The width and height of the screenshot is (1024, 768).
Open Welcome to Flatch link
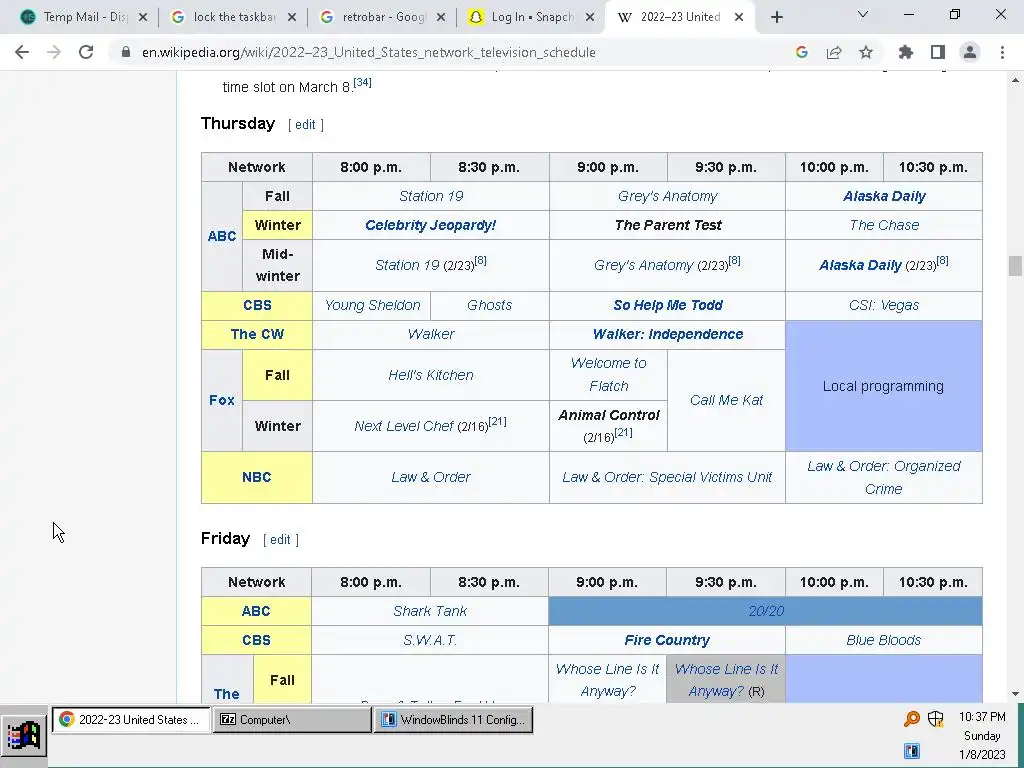click(609, 375)
